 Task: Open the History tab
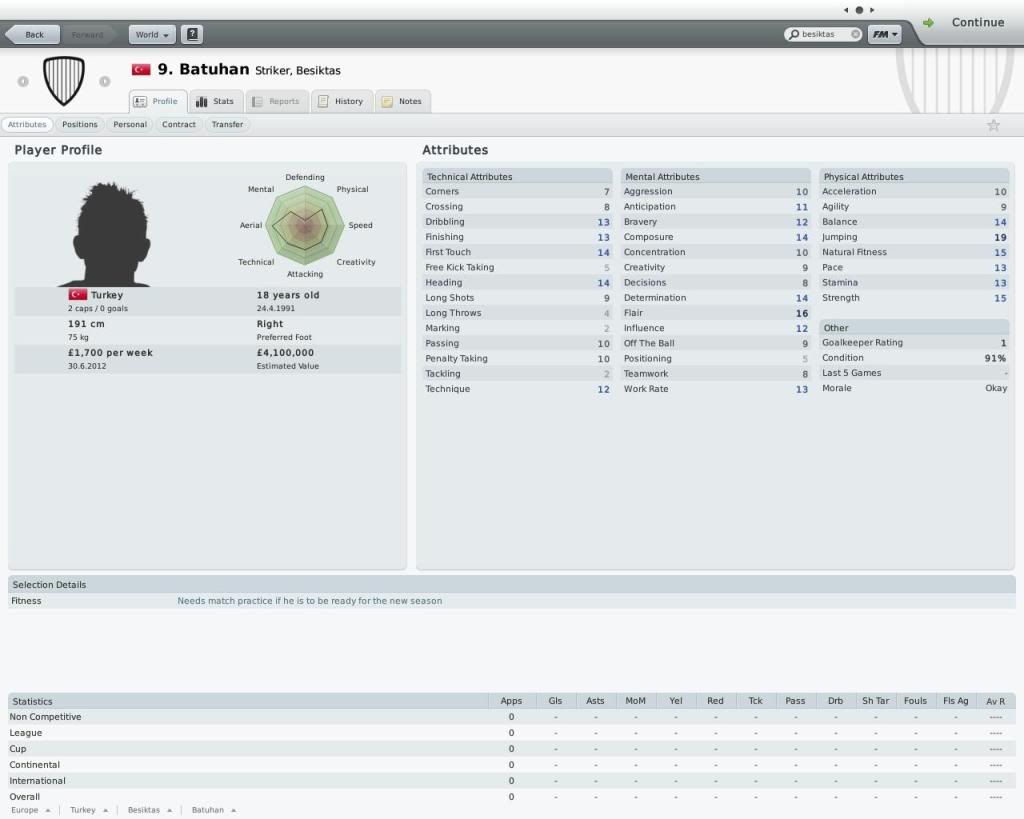coord(341,101)
